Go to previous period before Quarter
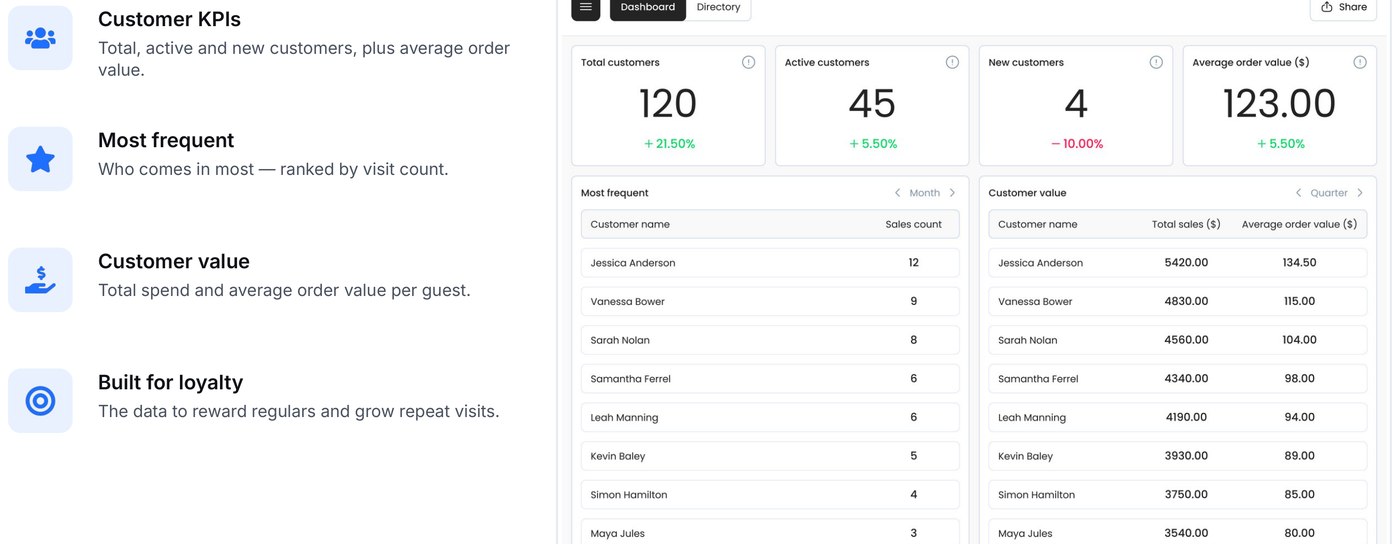The width and height of the screenshot is (1400, 544). (1299, 193)
